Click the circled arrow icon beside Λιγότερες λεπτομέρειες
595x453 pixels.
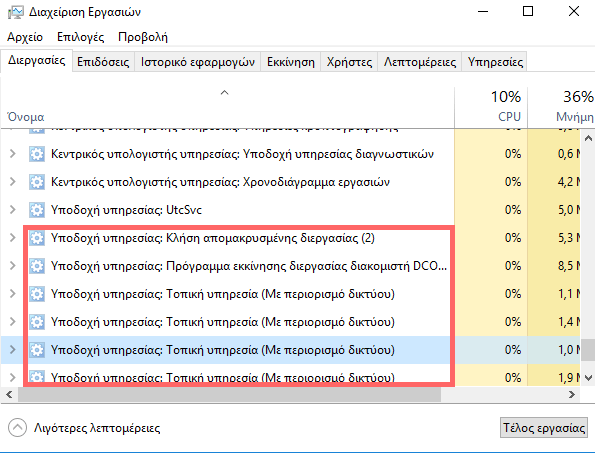click(17, 428)
